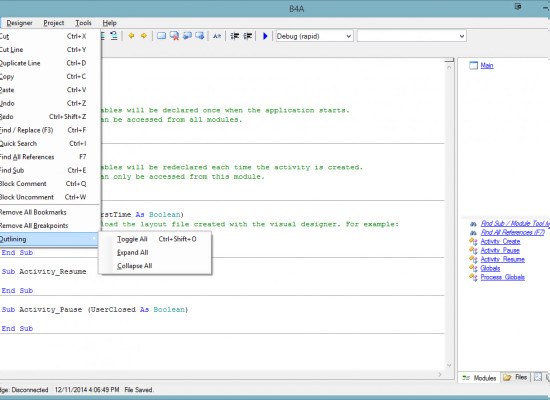Click the indent lines toolbar icon
The width and height of the screenshot is (550, 400).
235,36
